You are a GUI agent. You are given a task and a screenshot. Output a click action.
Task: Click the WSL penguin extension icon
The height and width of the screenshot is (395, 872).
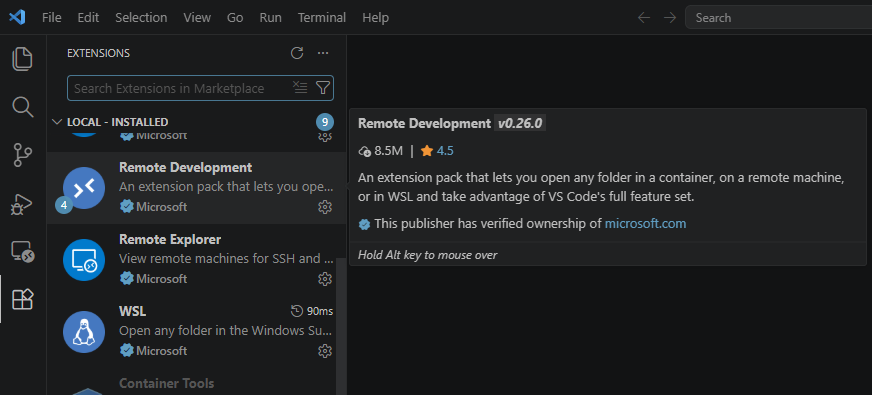(84, 332)
